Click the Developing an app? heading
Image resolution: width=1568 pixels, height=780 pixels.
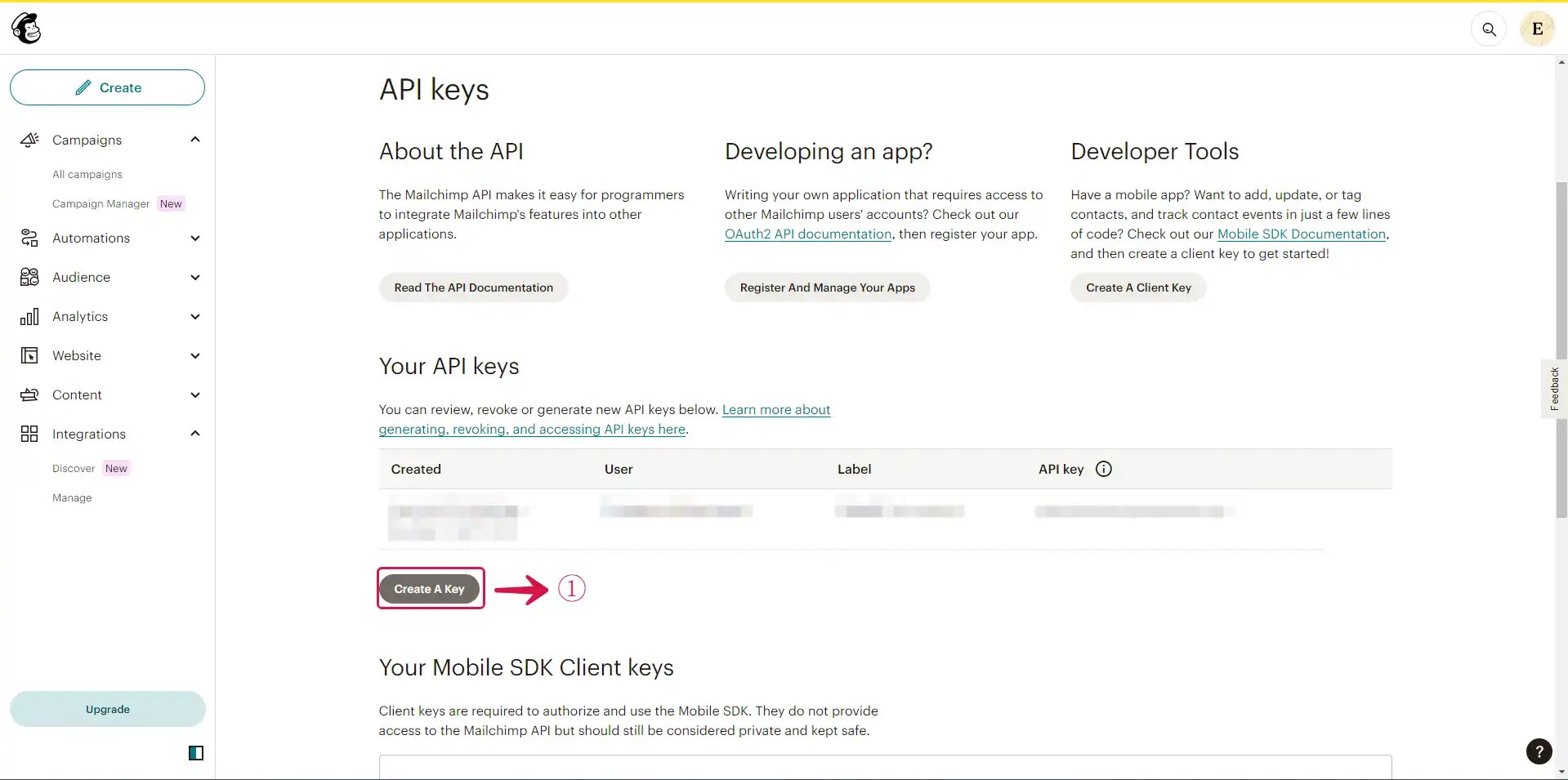pos(829,151)
